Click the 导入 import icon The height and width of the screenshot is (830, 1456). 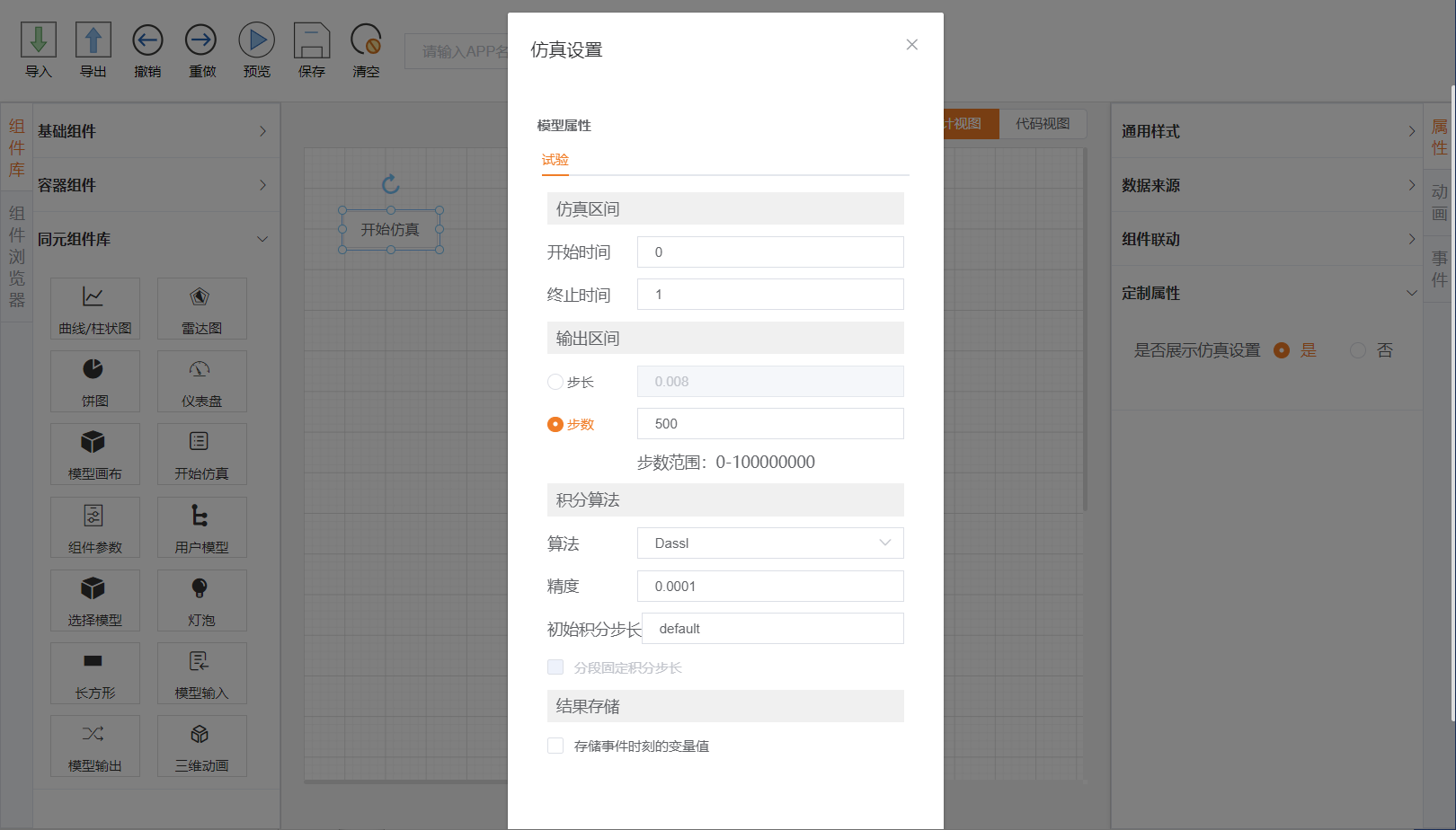[39, 40]
